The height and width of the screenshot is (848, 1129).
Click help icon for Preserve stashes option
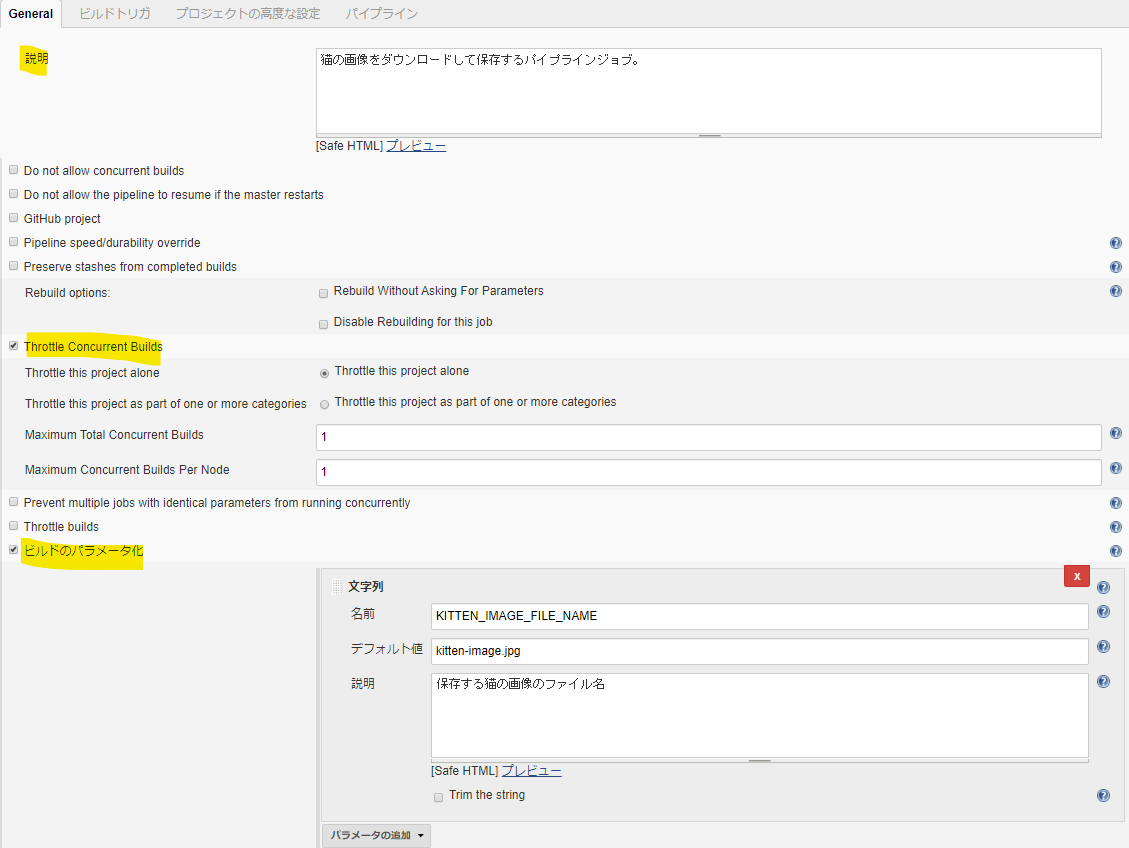coord(1115,267)
